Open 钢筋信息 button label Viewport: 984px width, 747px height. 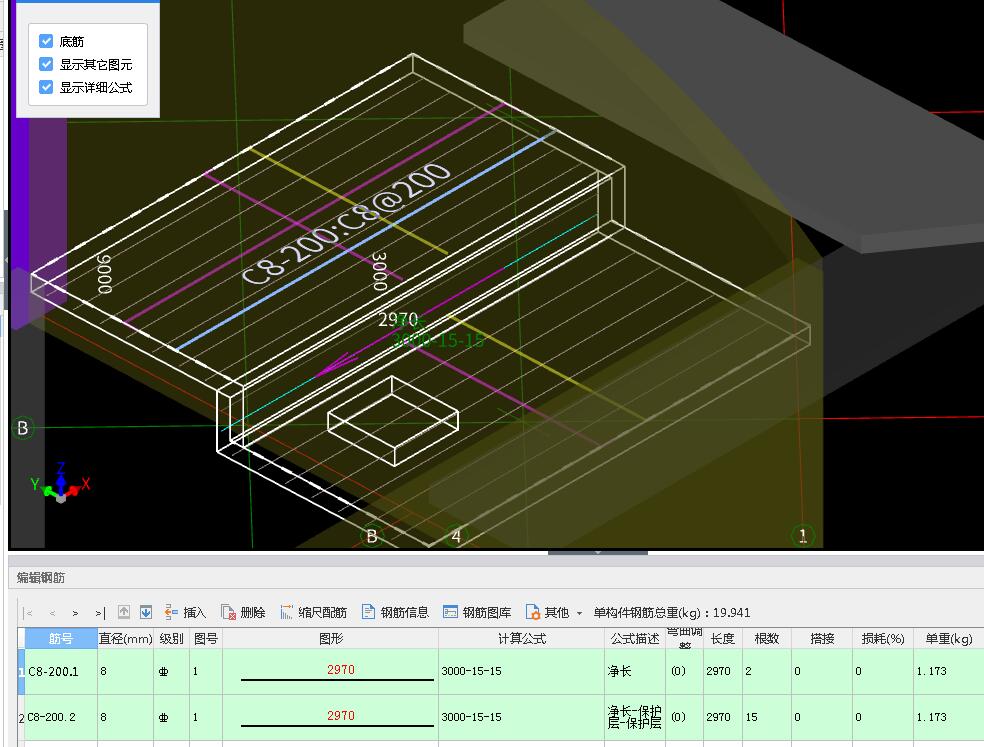coord(405,613)
